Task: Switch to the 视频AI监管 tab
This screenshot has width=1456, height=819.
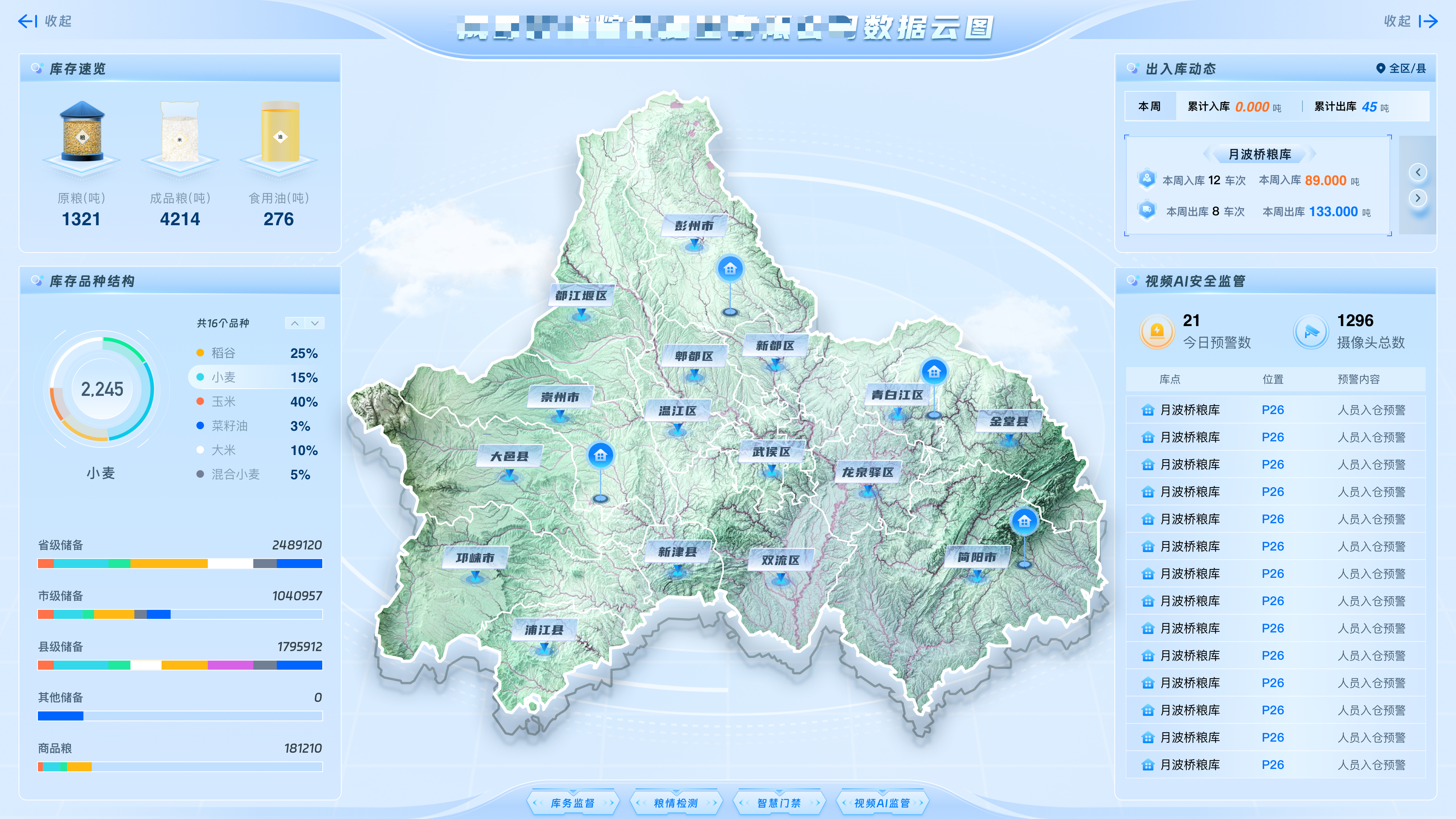Action: pyautogui.click(x=882, y=803)
